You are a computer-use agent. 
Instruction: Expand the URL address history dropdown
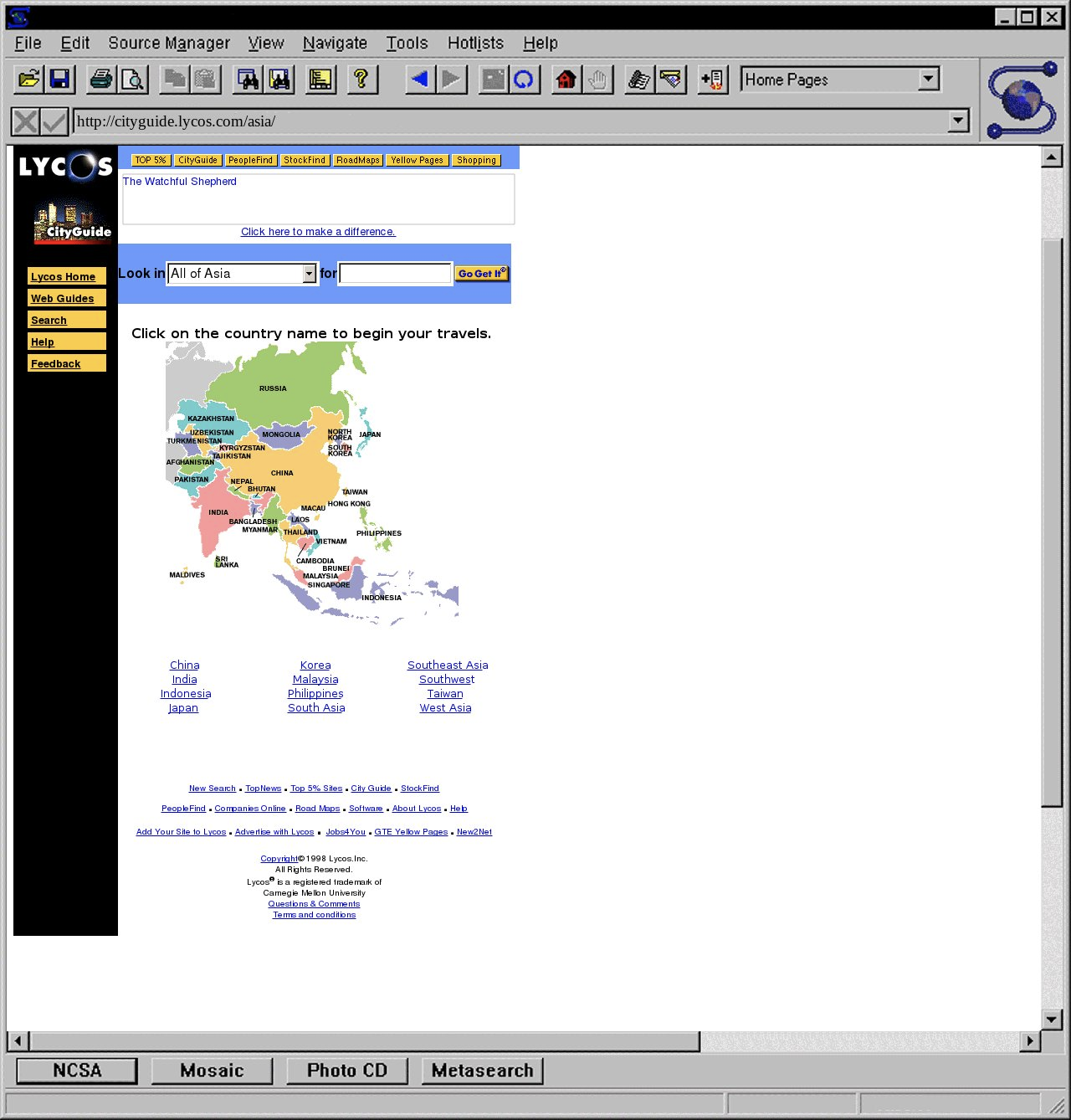958,121
